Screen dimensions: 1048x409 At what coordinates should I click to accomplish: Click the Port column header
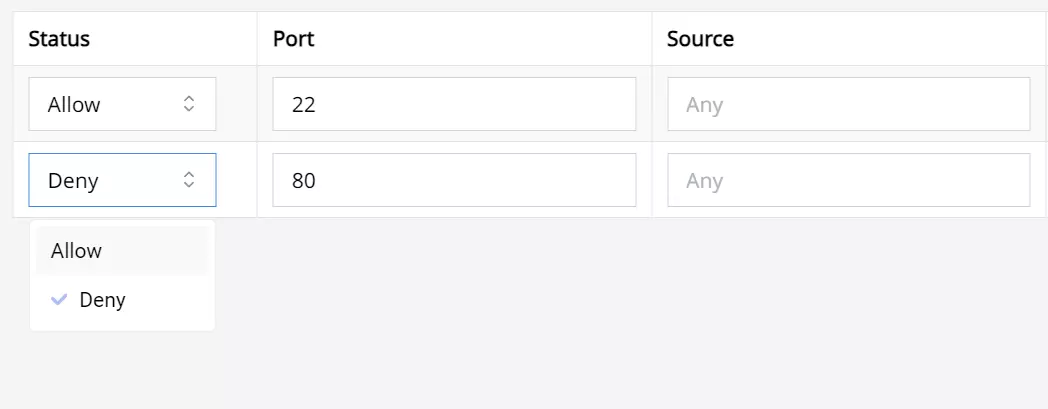tap(294, 39)
